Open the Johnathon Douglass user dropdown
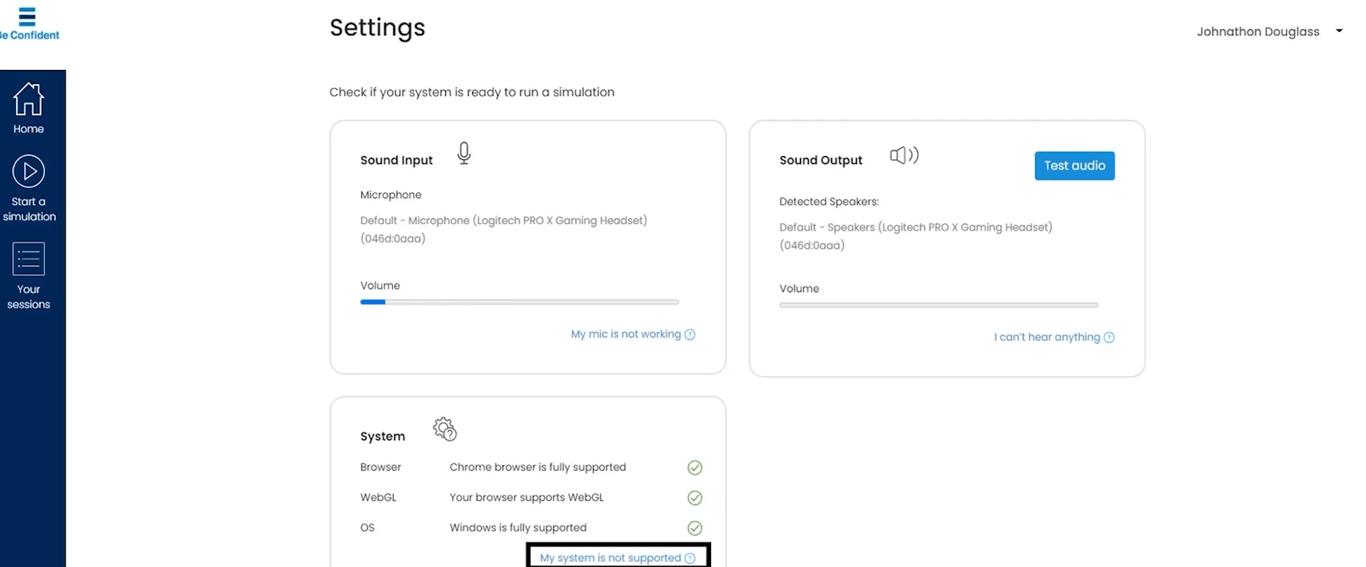 pyautogui.click(x=1258, y=32)
